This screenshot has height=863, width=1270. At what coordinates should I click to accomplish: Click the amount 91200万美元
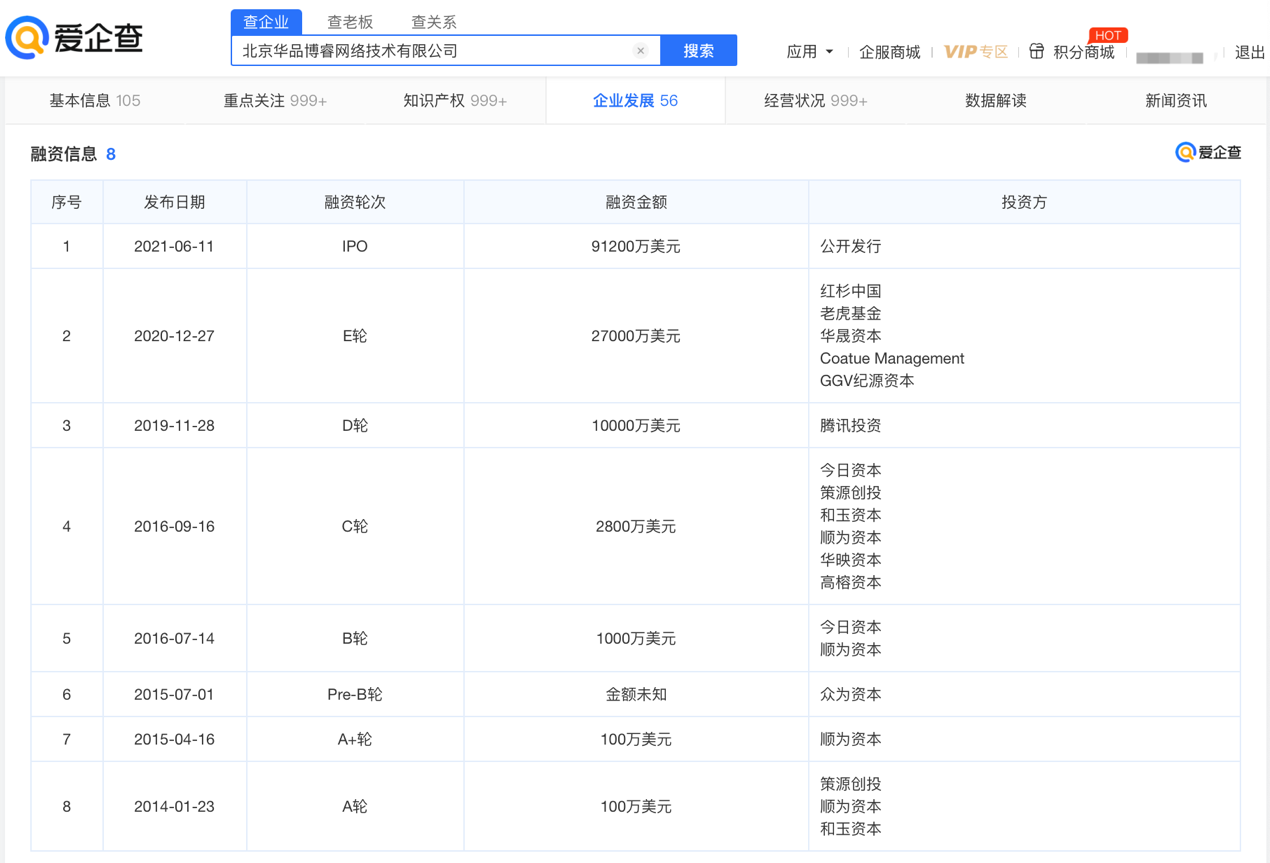[636, 246]
